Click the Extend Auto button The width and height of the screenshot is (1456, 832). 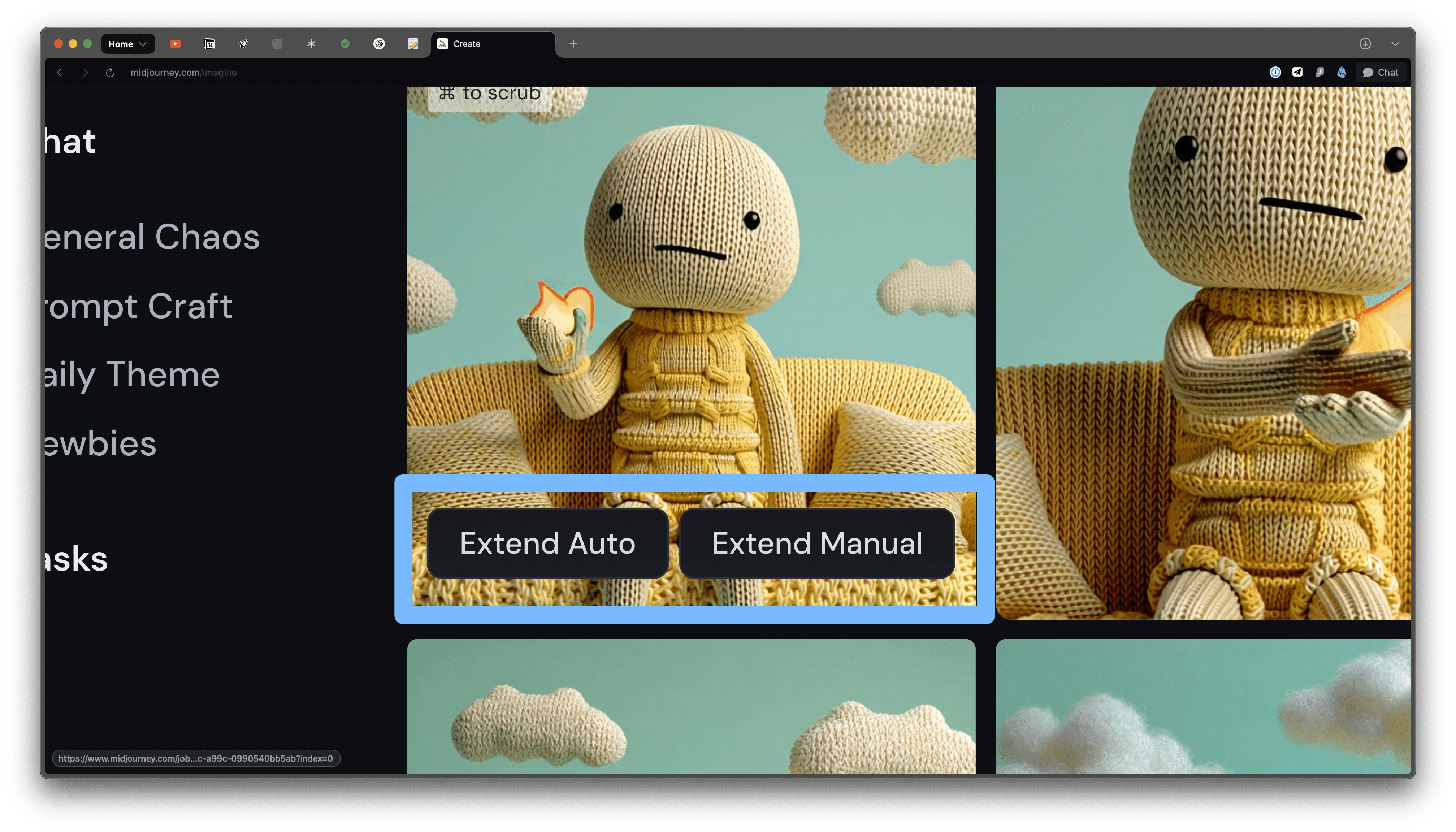pos(547,543)
